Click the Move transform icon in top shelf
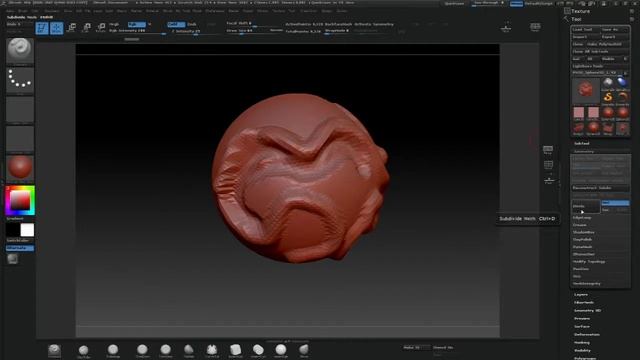 click(x=71, y=28)
